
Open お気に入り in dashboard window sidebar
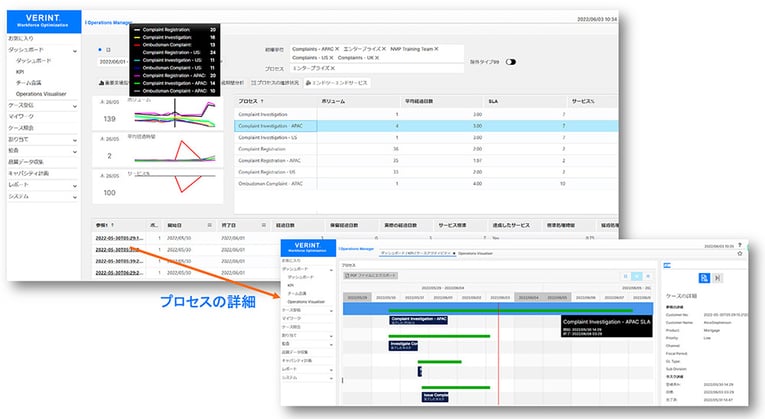[x=21, y=38]
